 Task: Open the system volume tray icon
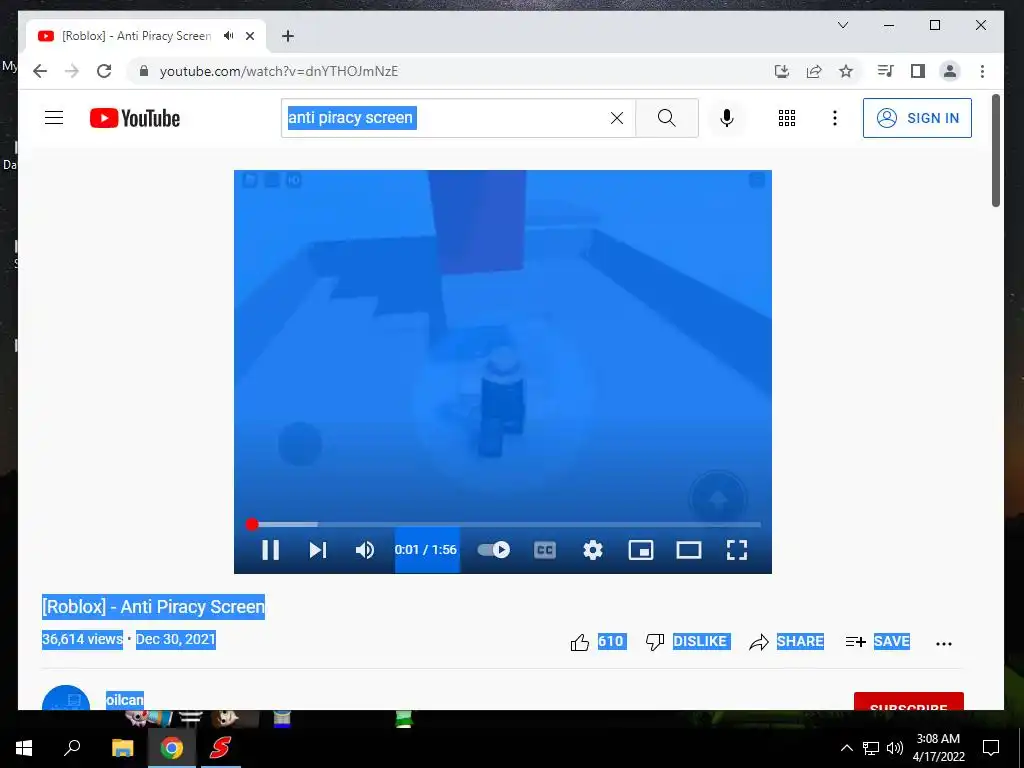tap(895, 748)
